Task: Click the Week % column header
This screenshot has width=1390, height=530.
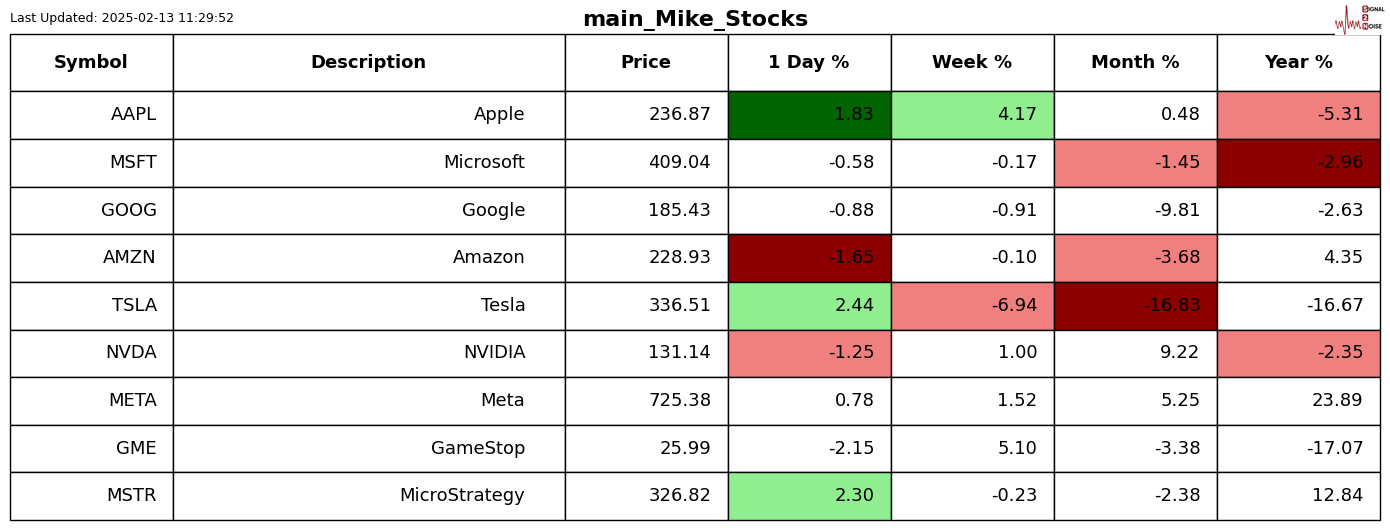Action: pyautogui.click(x=972, y=63)
